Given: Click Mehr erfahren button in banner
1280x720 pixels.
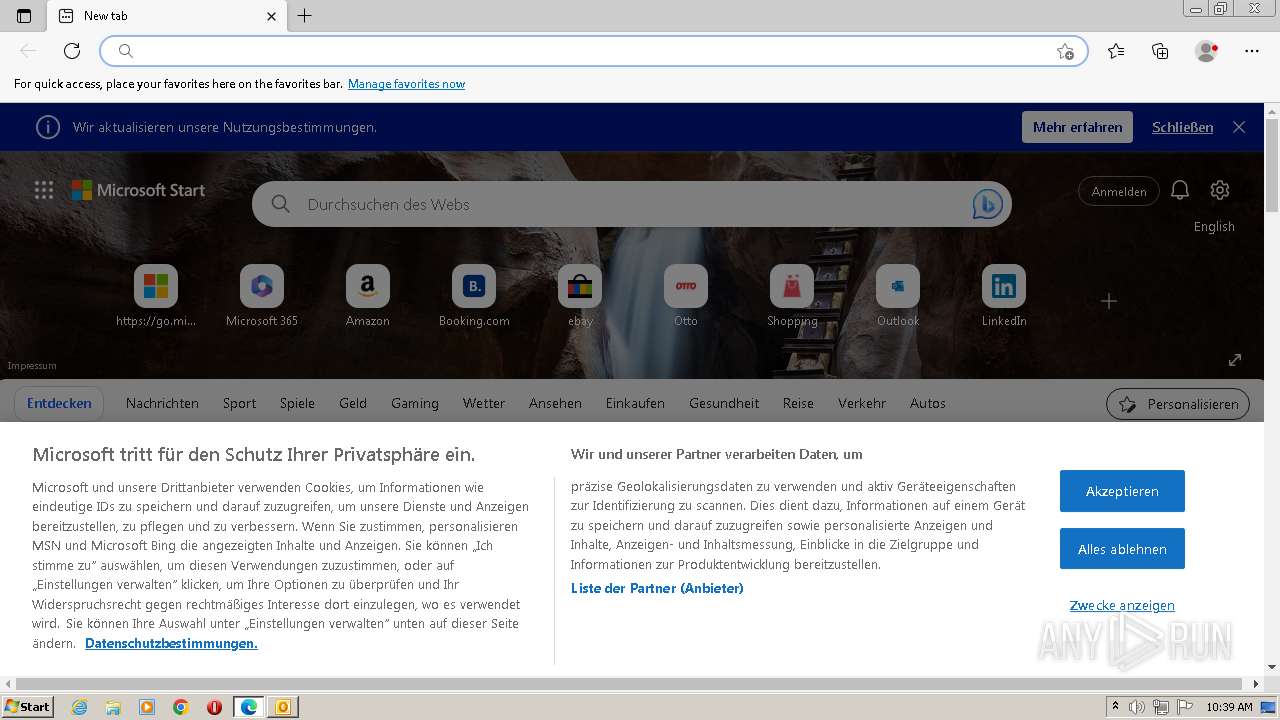Looking at the screenshot, I should click(1077, 127).
